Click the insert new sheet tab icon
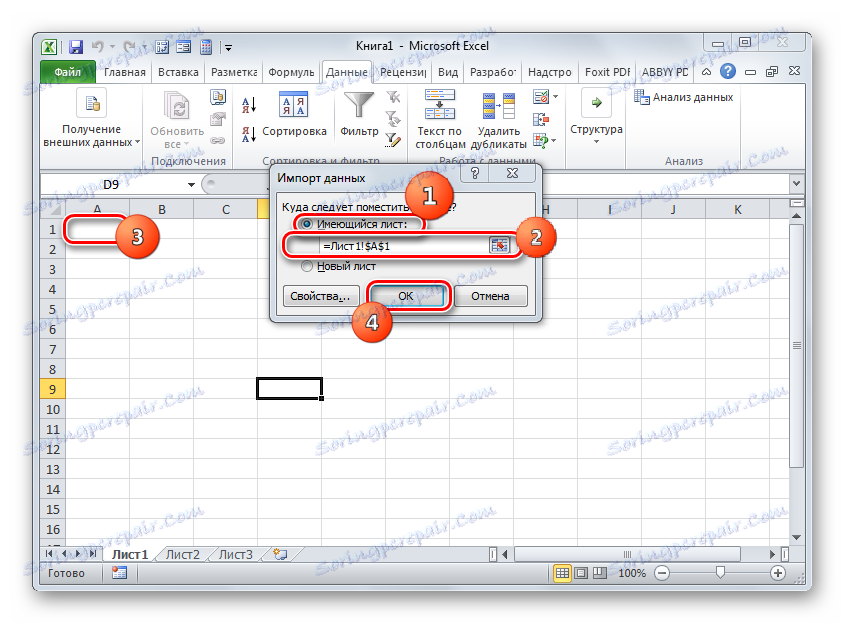Viewport: 845px width, 624px height. point(280,554)
